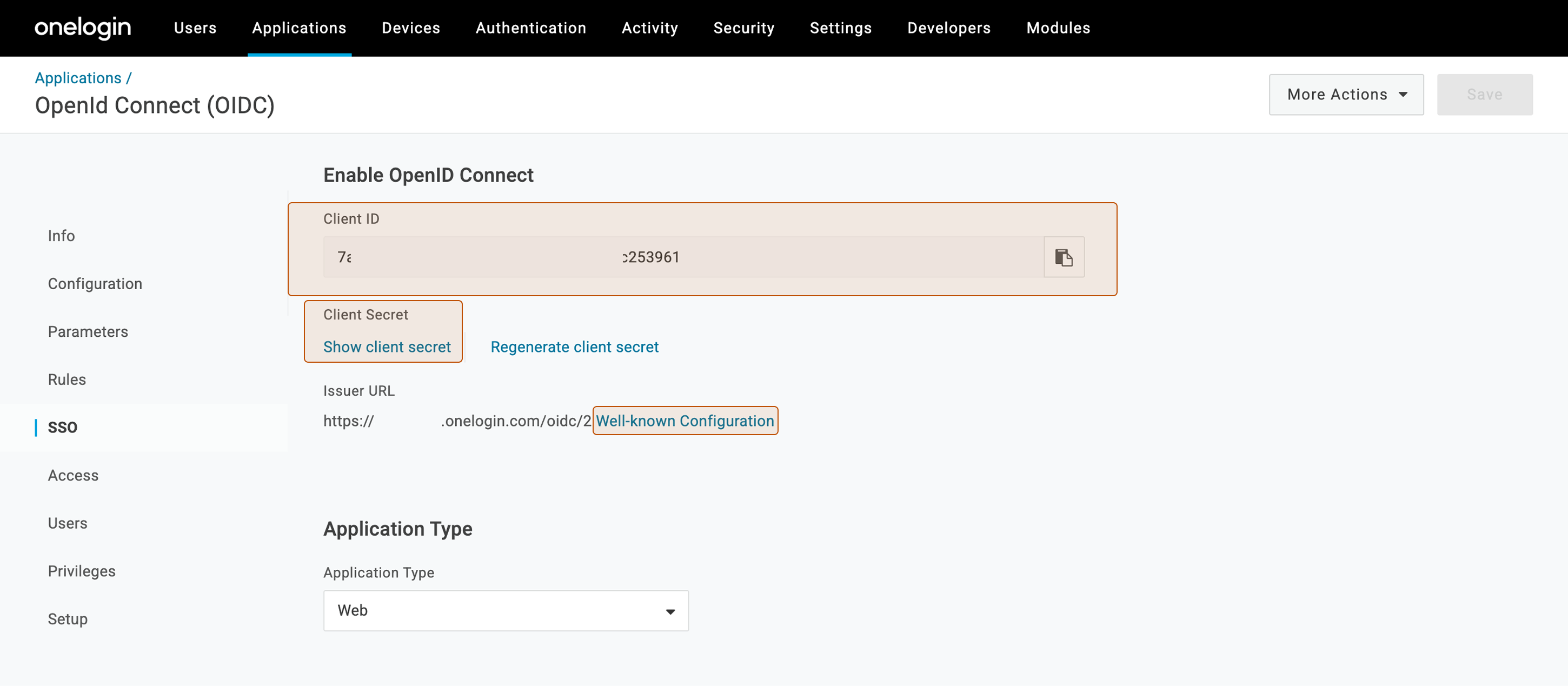Click inside the Client ID field
The height and width of the screenshot is (686, 1568).
point(669,257)
